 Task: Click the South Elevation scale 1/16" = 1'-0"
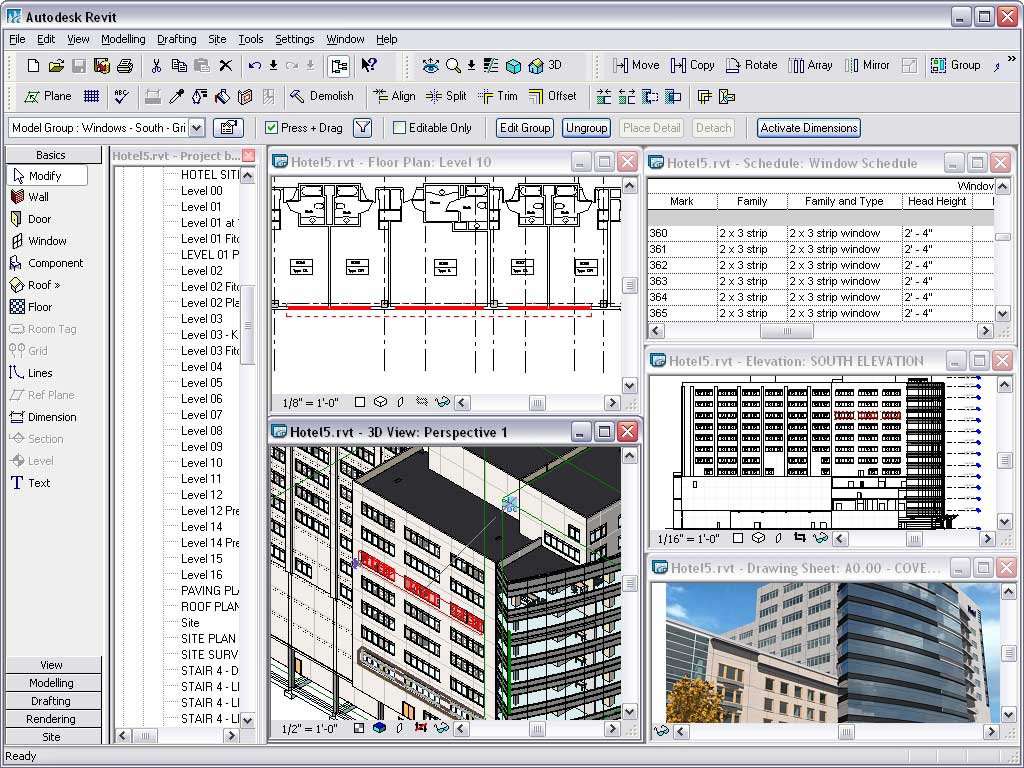point(689,539)
